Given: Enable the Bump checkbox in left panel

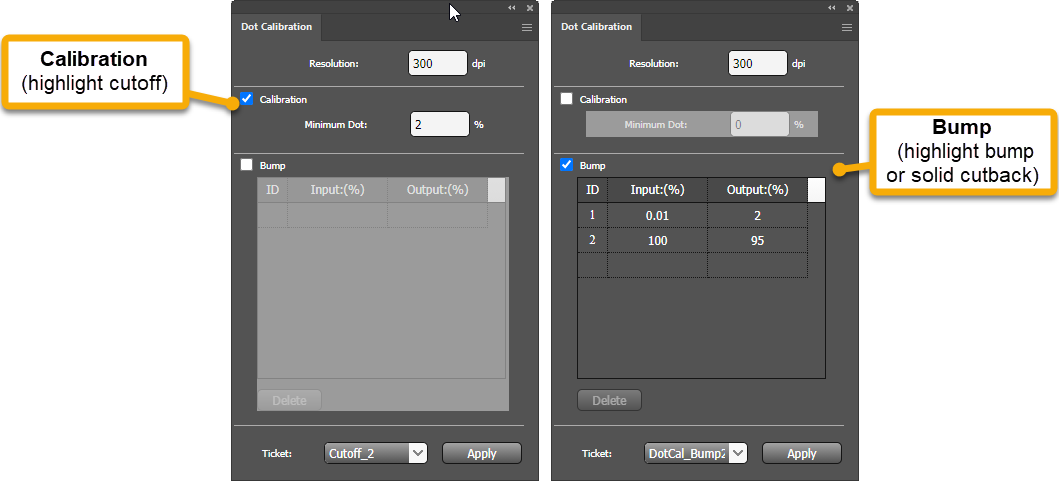Looking at the screenshot, I should (247, 165).
